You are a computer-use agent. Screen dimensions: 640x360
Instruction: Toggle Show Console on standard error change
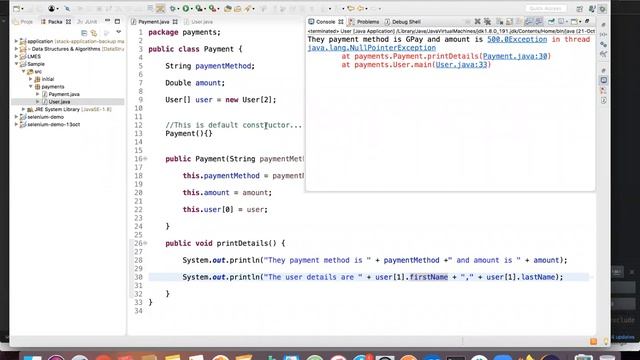539,21
